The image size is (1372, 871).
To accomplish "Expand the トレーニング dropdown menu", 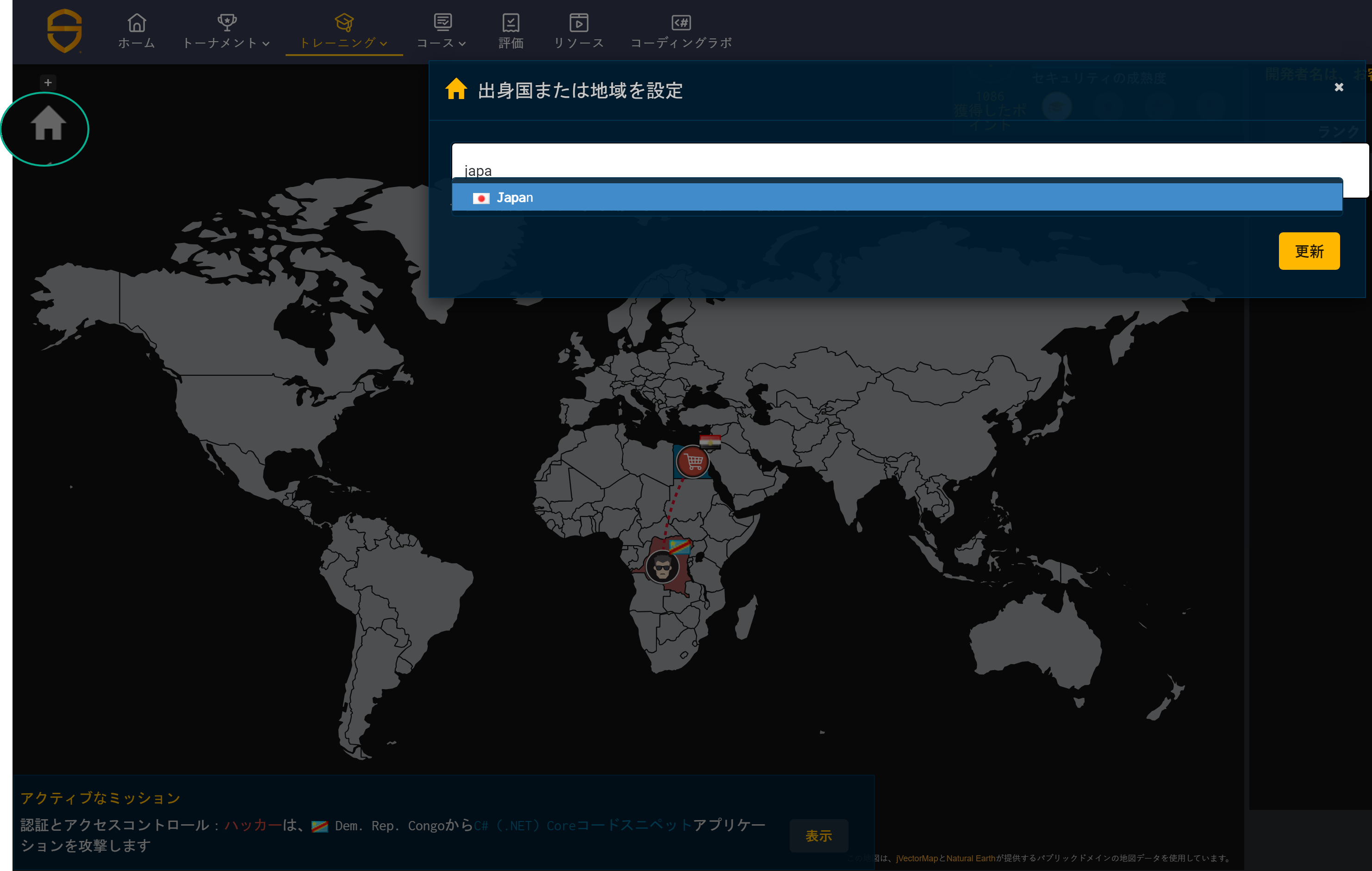I will coord(343,31).
